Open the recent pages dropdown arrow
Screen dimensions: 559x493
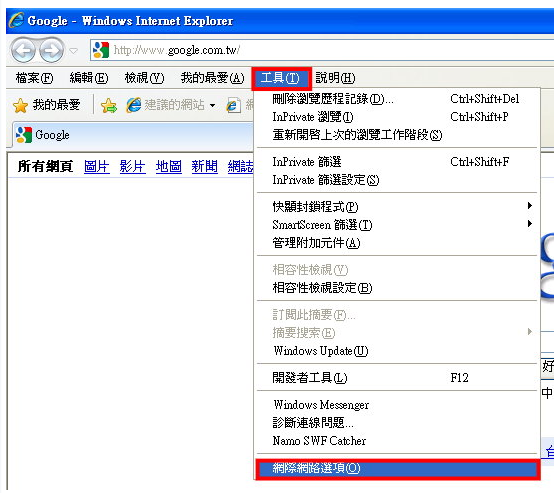coord(73,51)
